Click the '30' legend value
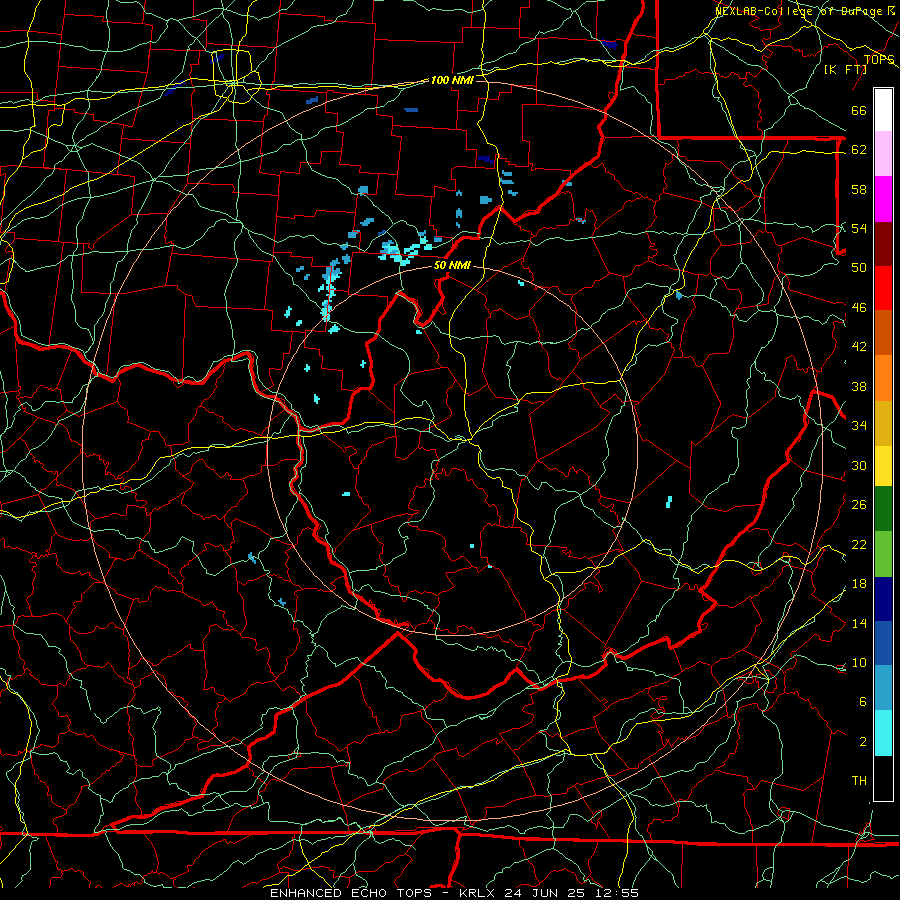900x900 pixels. pos(859,465)
